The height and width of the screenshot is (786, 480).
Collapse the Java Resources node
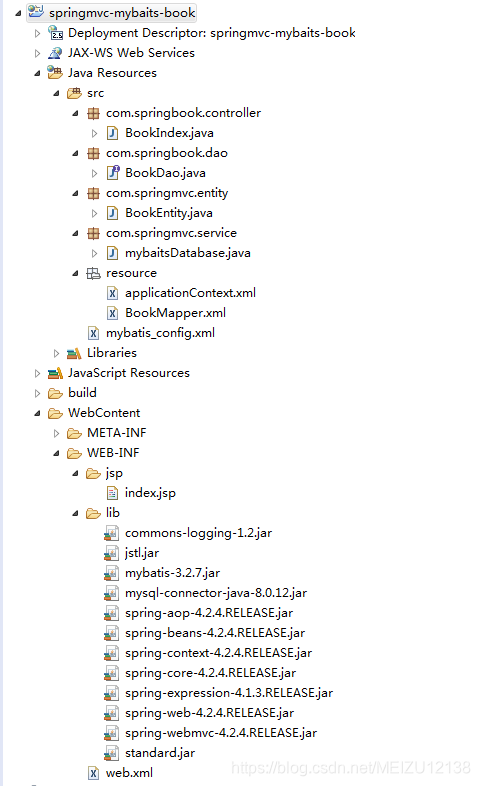[x=38, y=73]
